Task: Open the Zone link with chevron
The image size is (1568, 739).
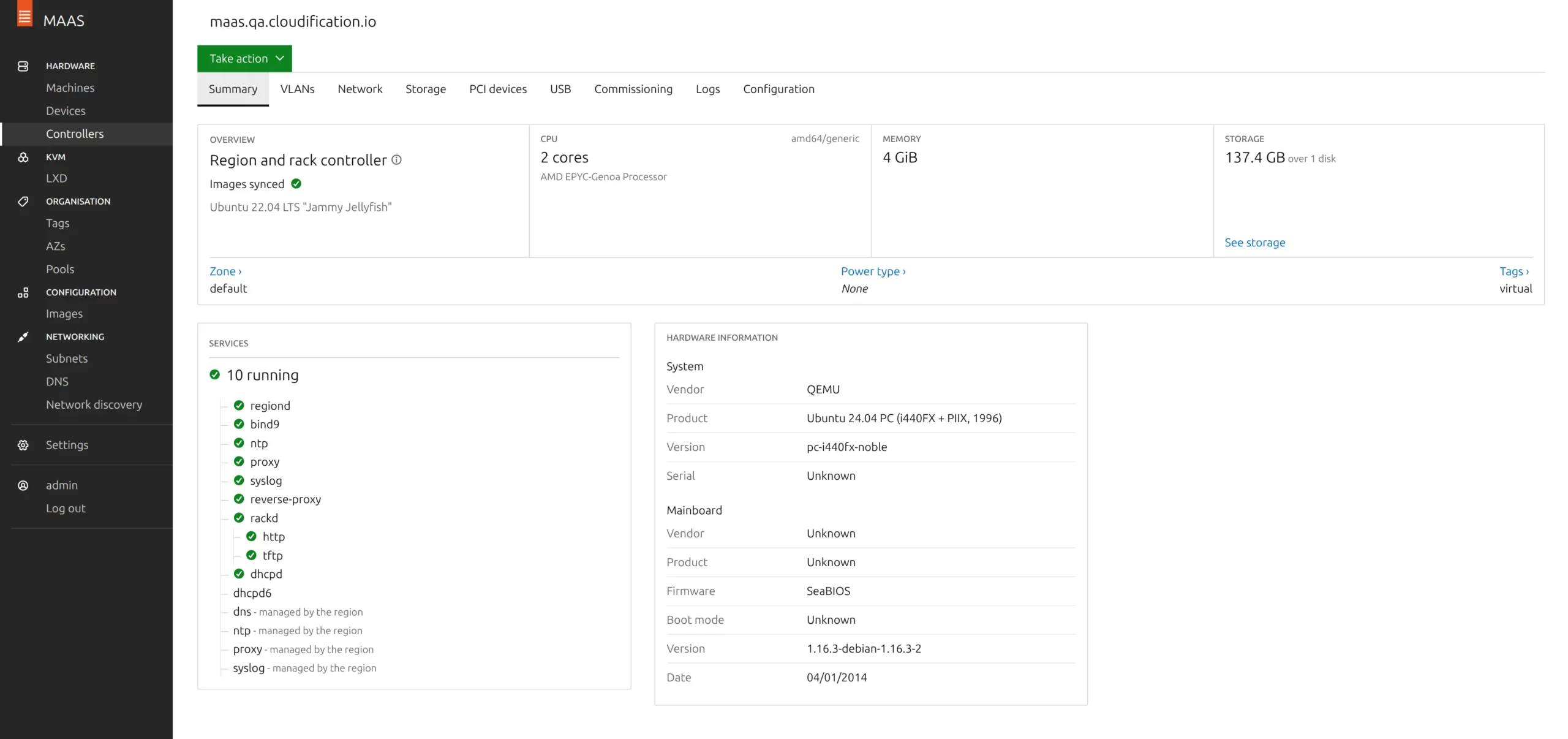Action: click(225, 271)
